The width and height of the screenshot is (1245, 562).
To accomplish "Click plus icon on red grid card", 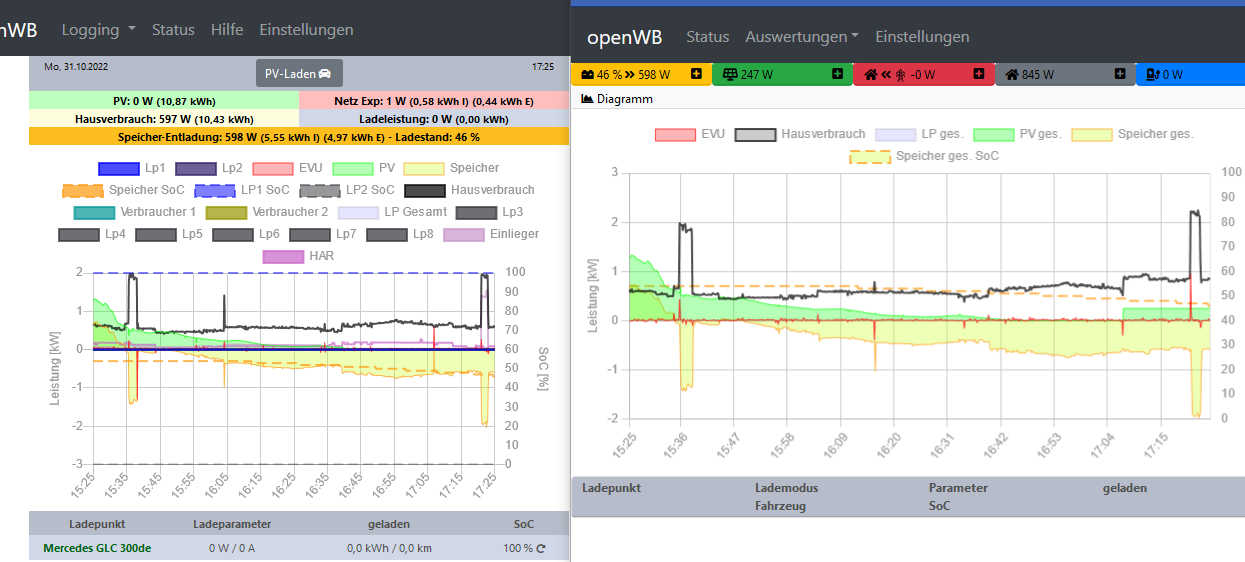I will (x=978, y=74).
